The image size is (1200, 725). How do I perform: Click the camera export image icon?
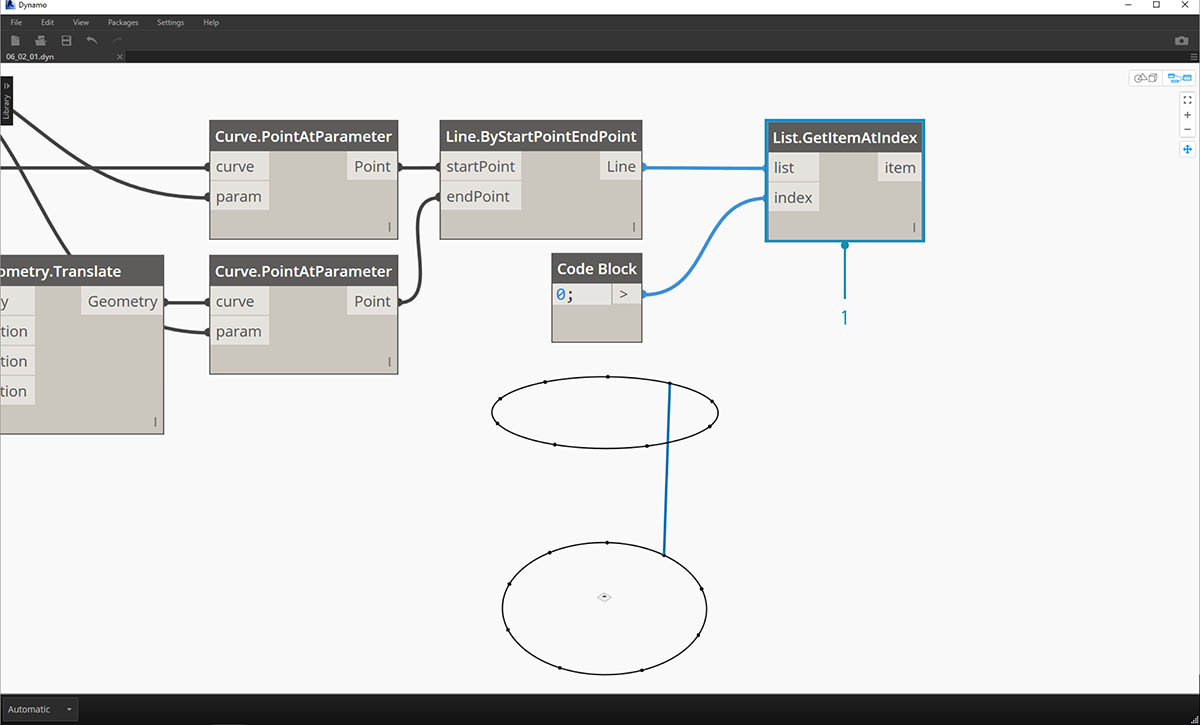click(x=1181, y=41)
